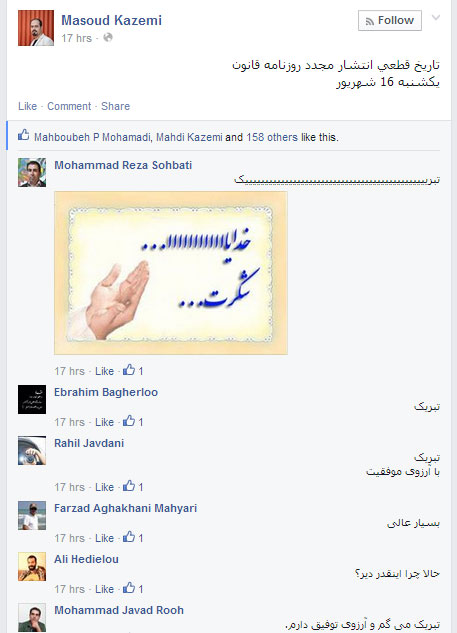Click Comment under the post
457x633 pixels.
tap(69, 106)
